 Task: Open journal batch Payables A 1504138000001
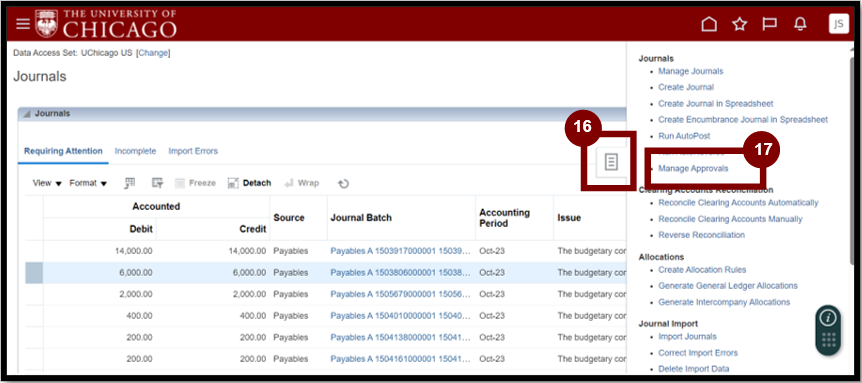(x=400, y=337)
